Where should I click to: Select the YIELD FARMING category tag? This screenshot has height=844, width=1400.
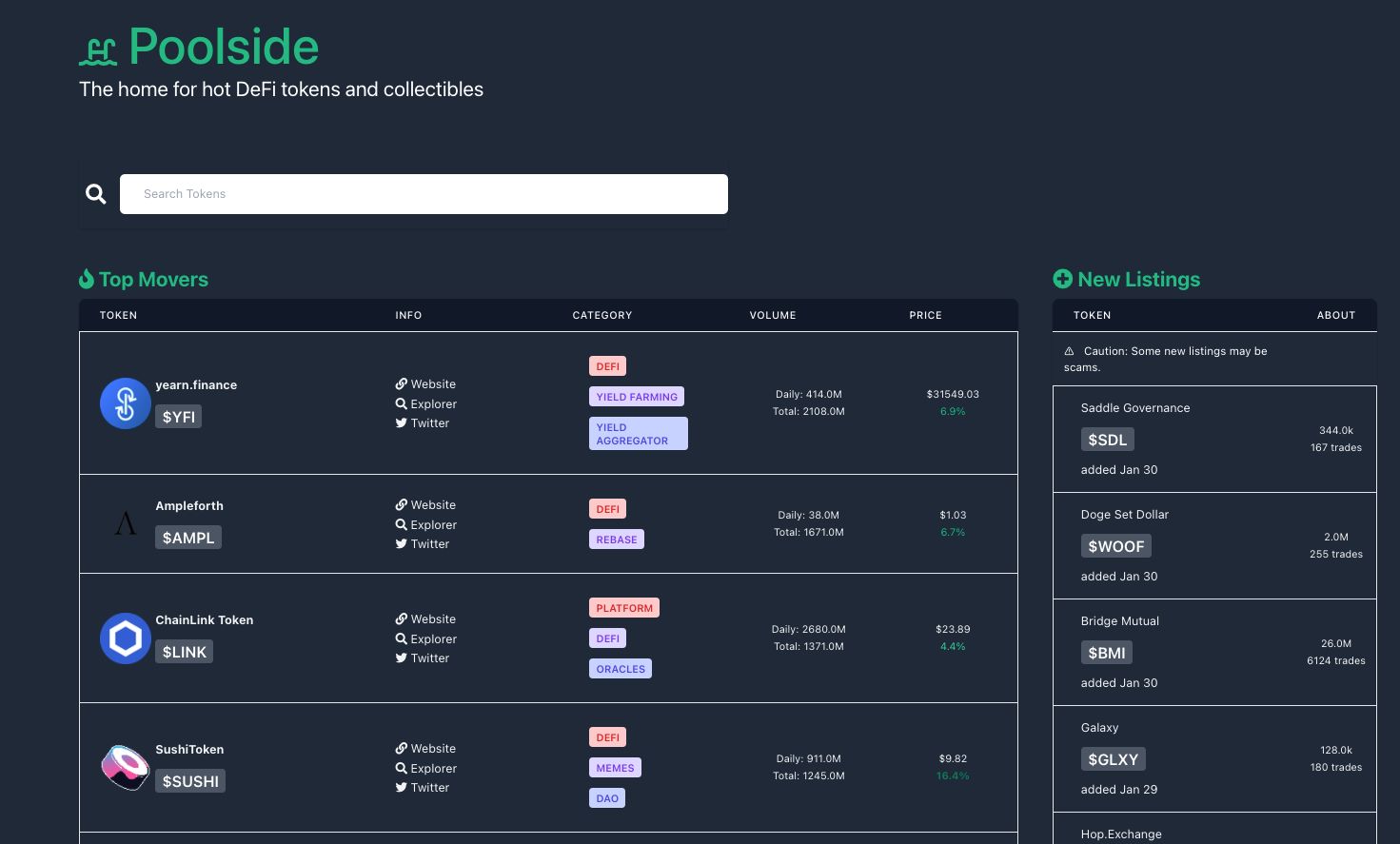(637, 397)
